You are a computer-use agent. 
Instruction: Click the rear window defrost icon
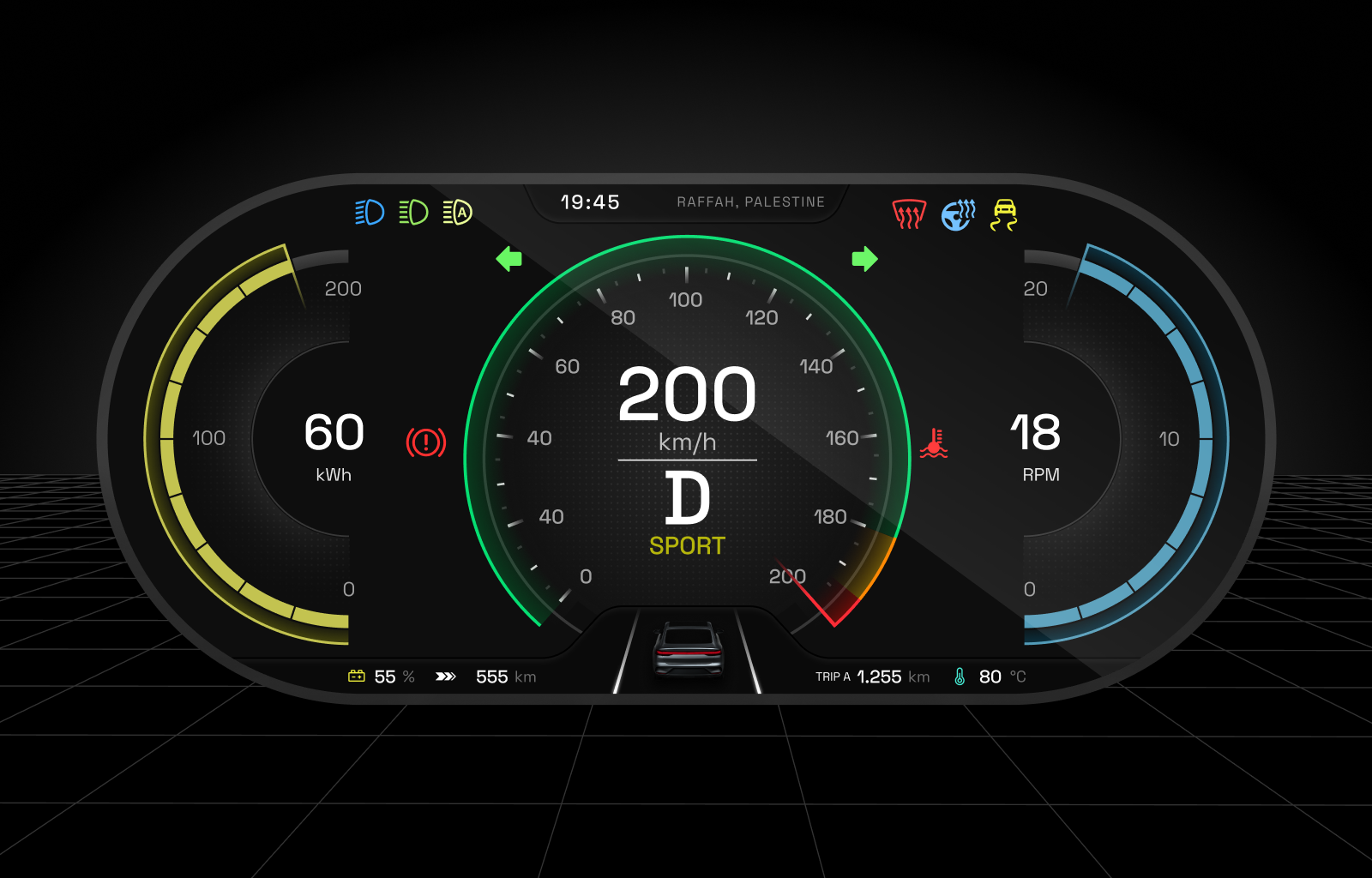pos(908,215)
